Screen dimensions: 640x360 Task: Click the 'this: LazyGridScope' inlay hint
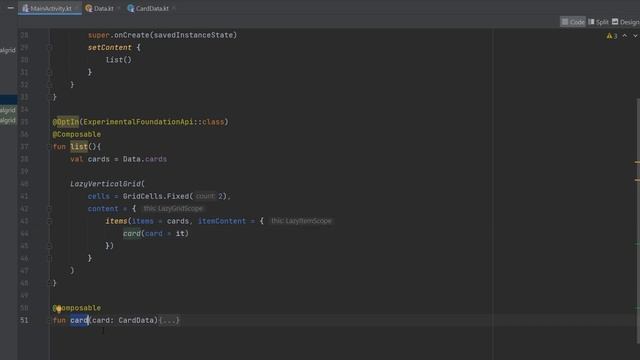pos(173,209)
